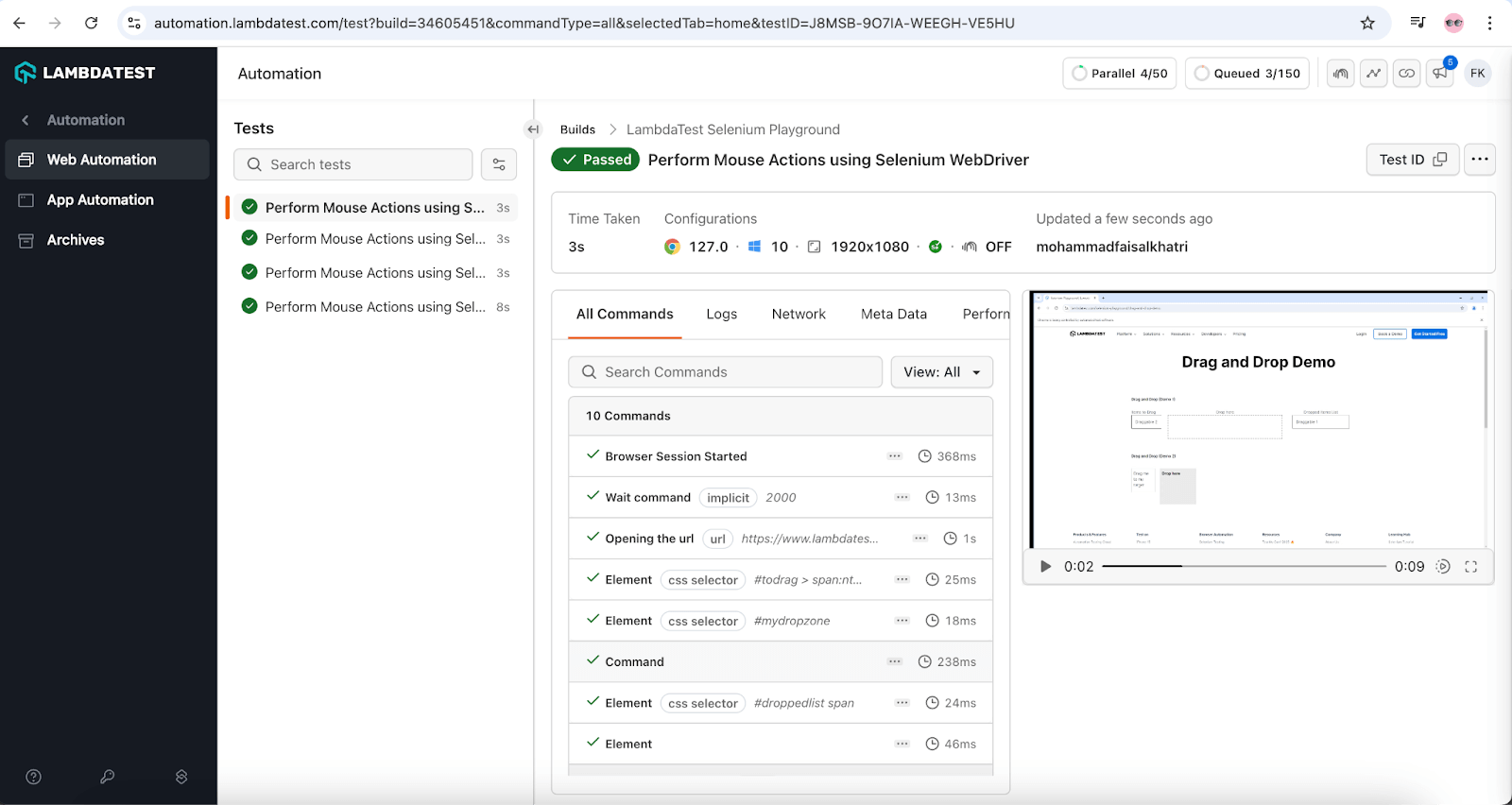Click the help question mark icon at sidebar bottom
This screenshot has height=805, width=1512.
point(34,777)
